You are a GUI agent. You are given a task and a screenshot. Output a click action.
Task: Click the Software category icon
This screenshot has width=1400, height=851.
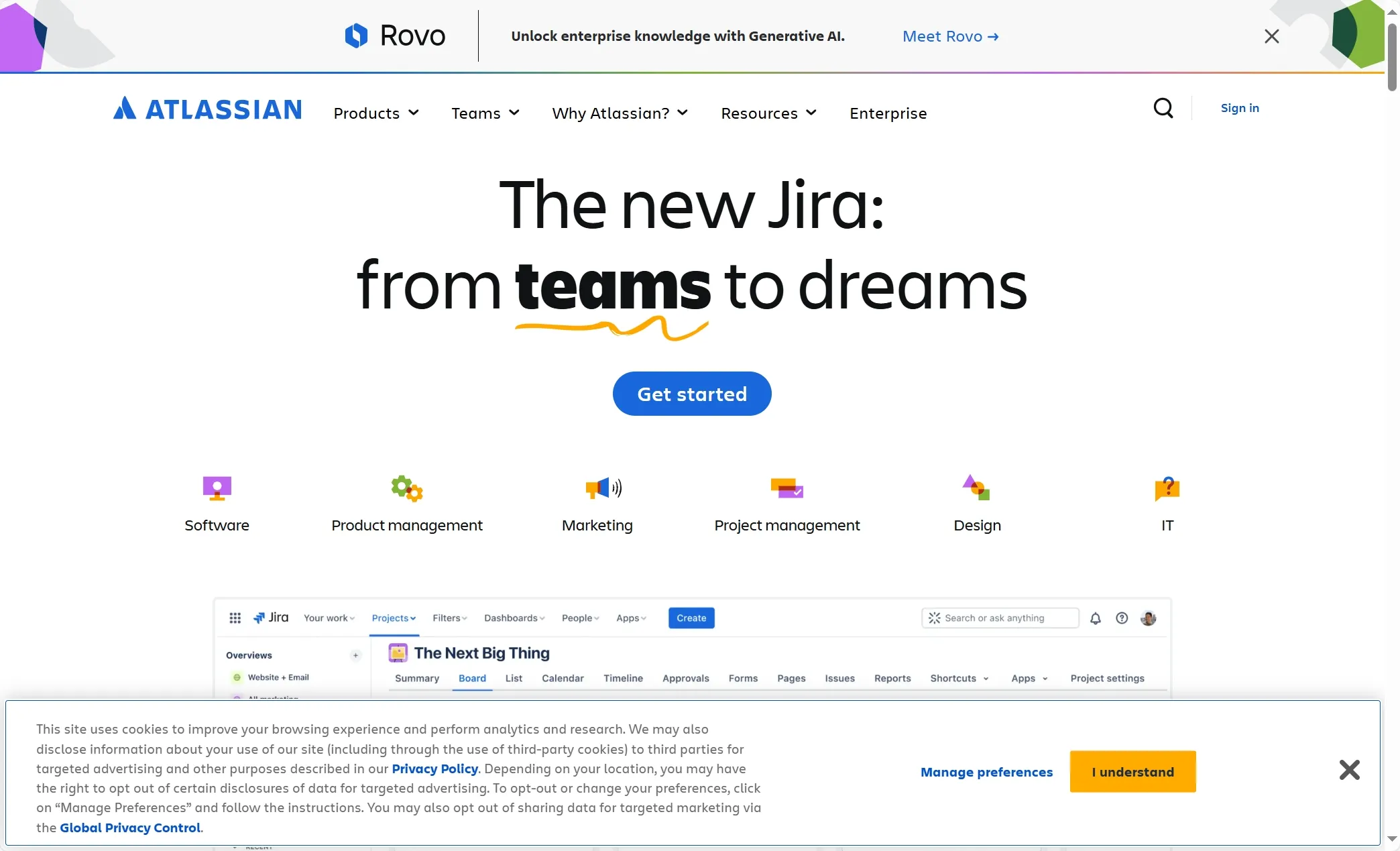click(x=216, y=487)
